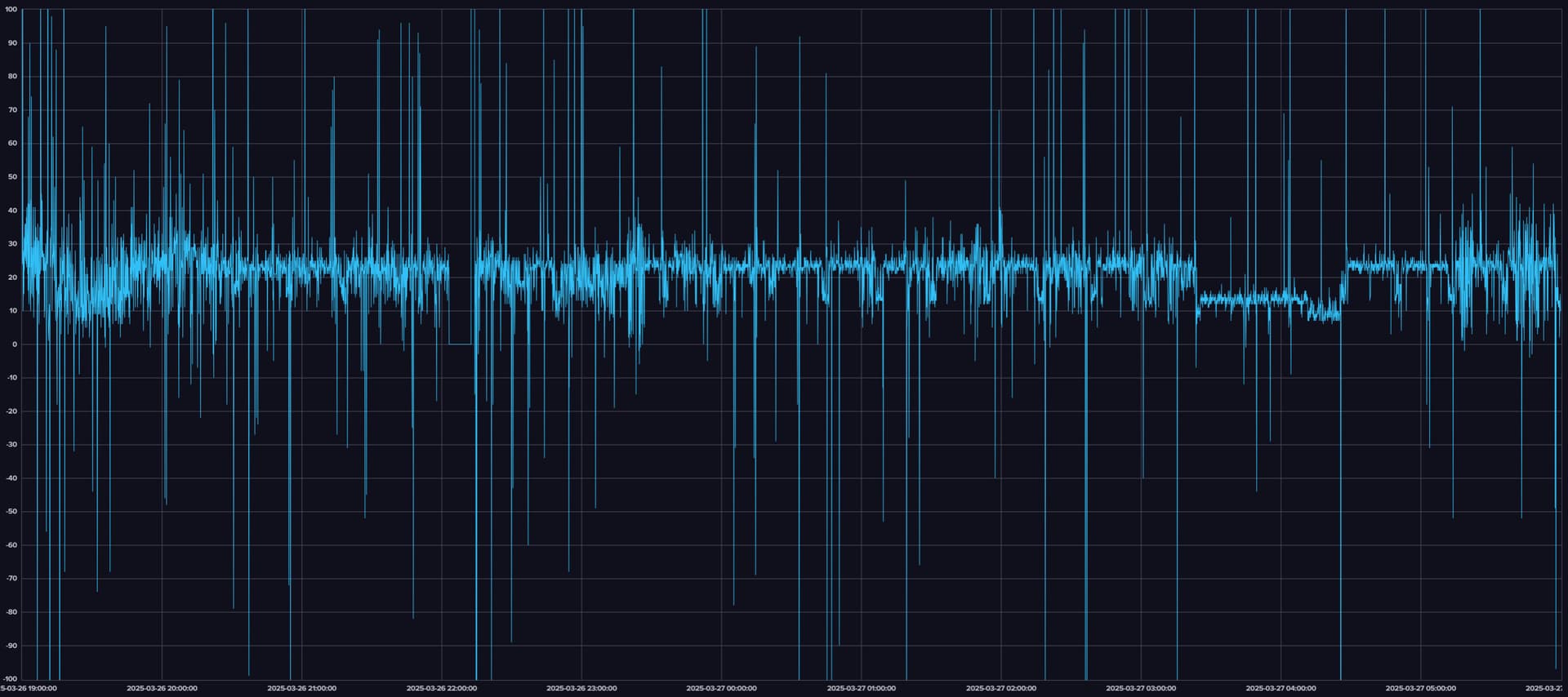Click the -50 y-axis tick label
1568x697 pixels.
click(x=11, y=512)
